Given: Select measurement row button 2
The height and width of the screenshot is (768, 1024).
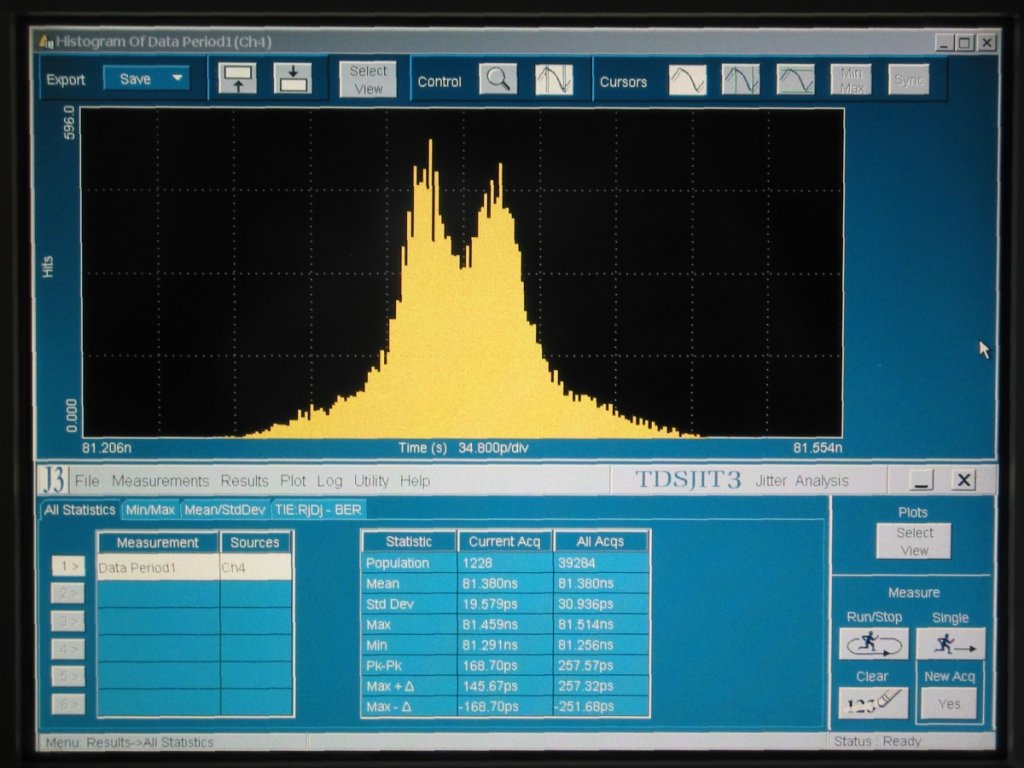Looking at the screenshot, I should [69, 593].
